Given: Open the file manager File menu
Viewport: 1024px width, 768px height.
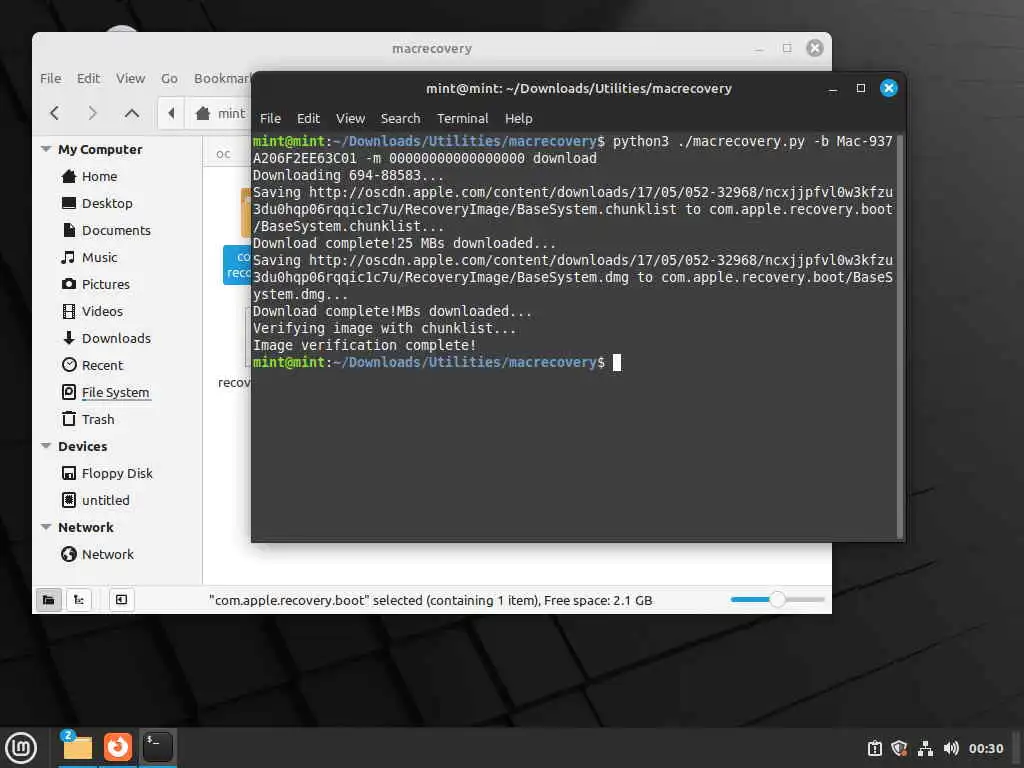Looking at the screenshot, I should [50, 78].
